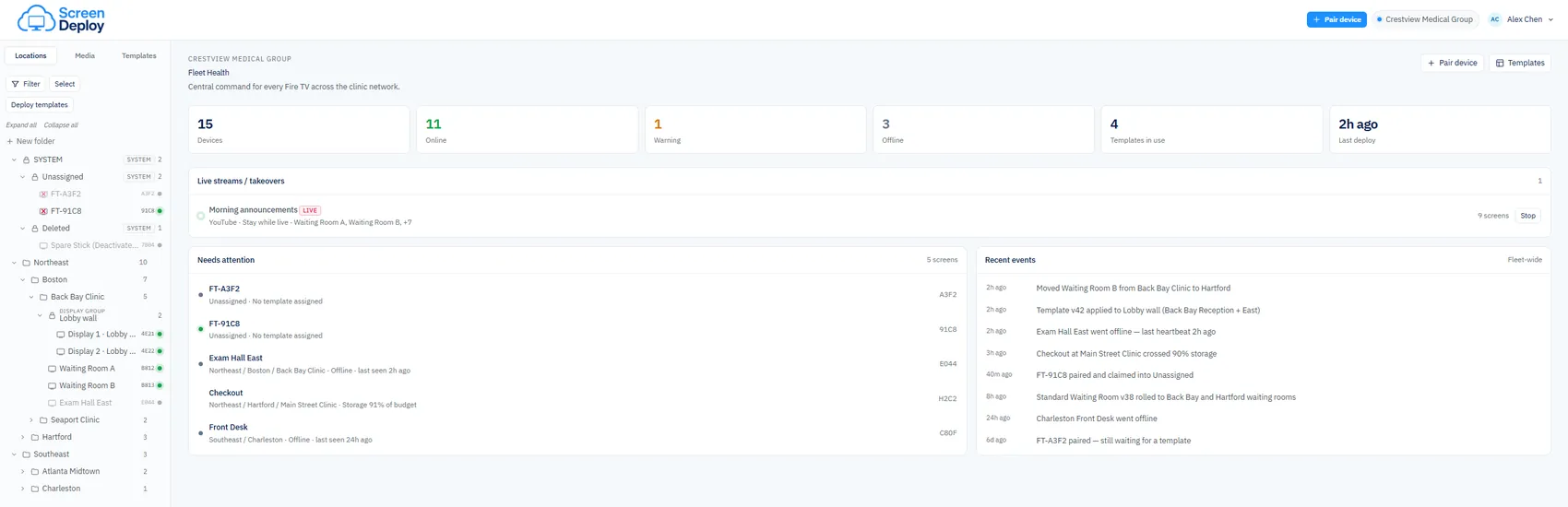1568x507 pixels.
Task: Click the Lobby wall lock icon
Action: click(x=52, y=315)
